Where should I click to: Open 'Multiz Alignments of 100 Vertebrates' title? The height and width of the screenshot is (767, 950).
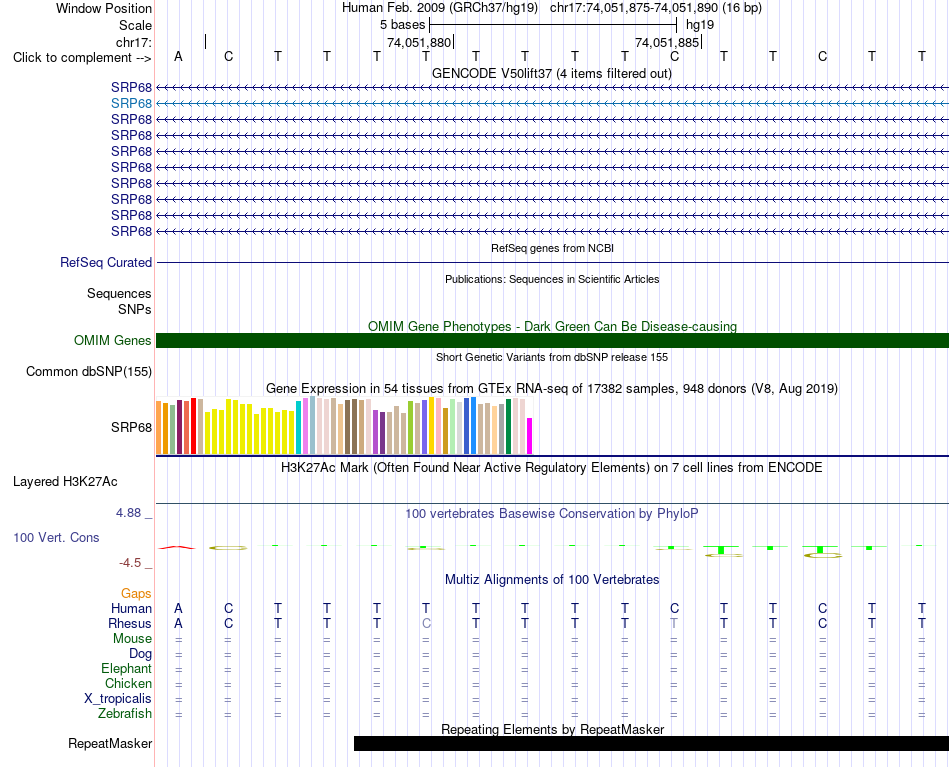(552, 580)
